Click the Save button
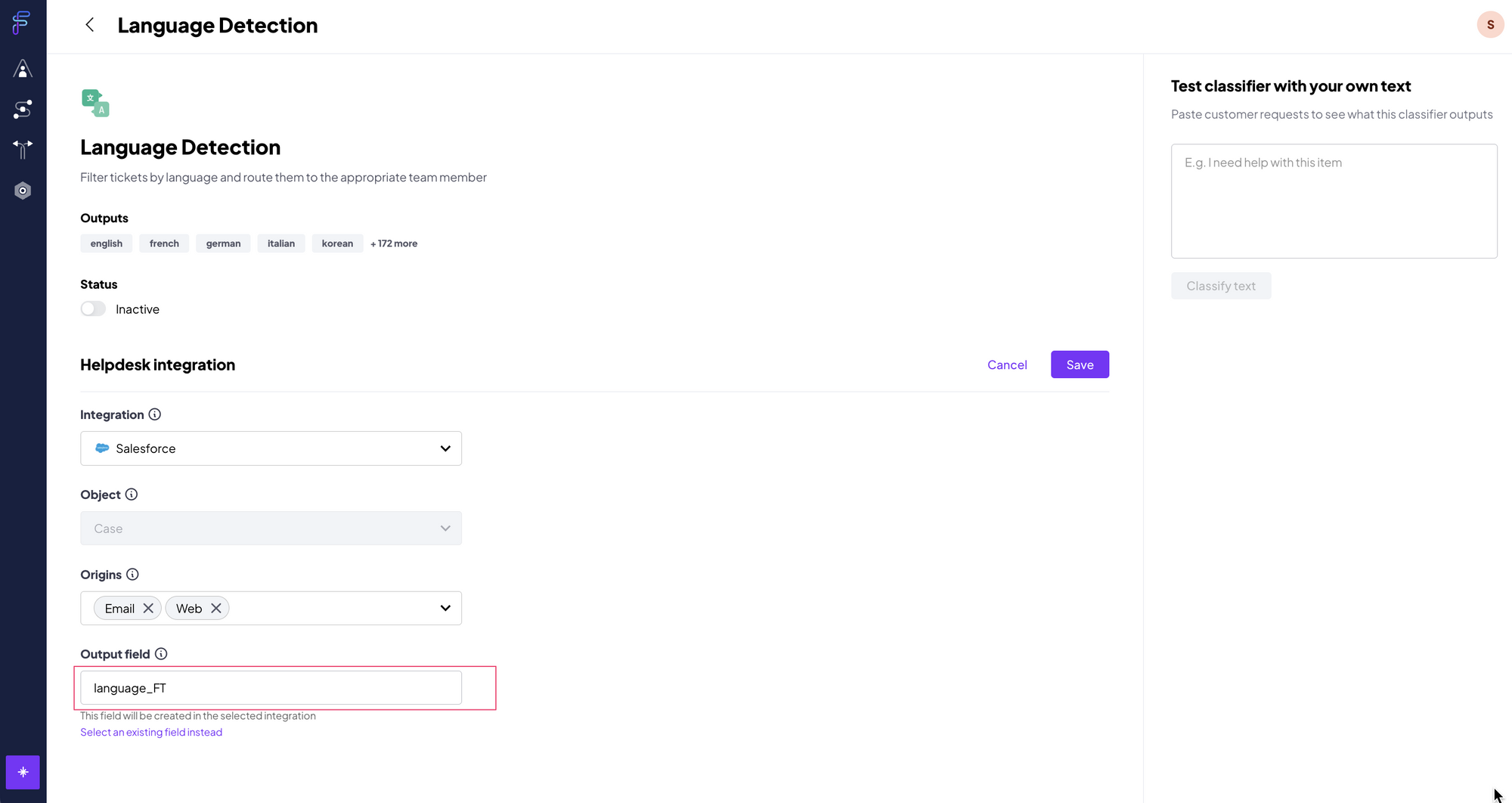Image resolution: width=1512 pixels, height=803 pixels. pos(1080,364)
